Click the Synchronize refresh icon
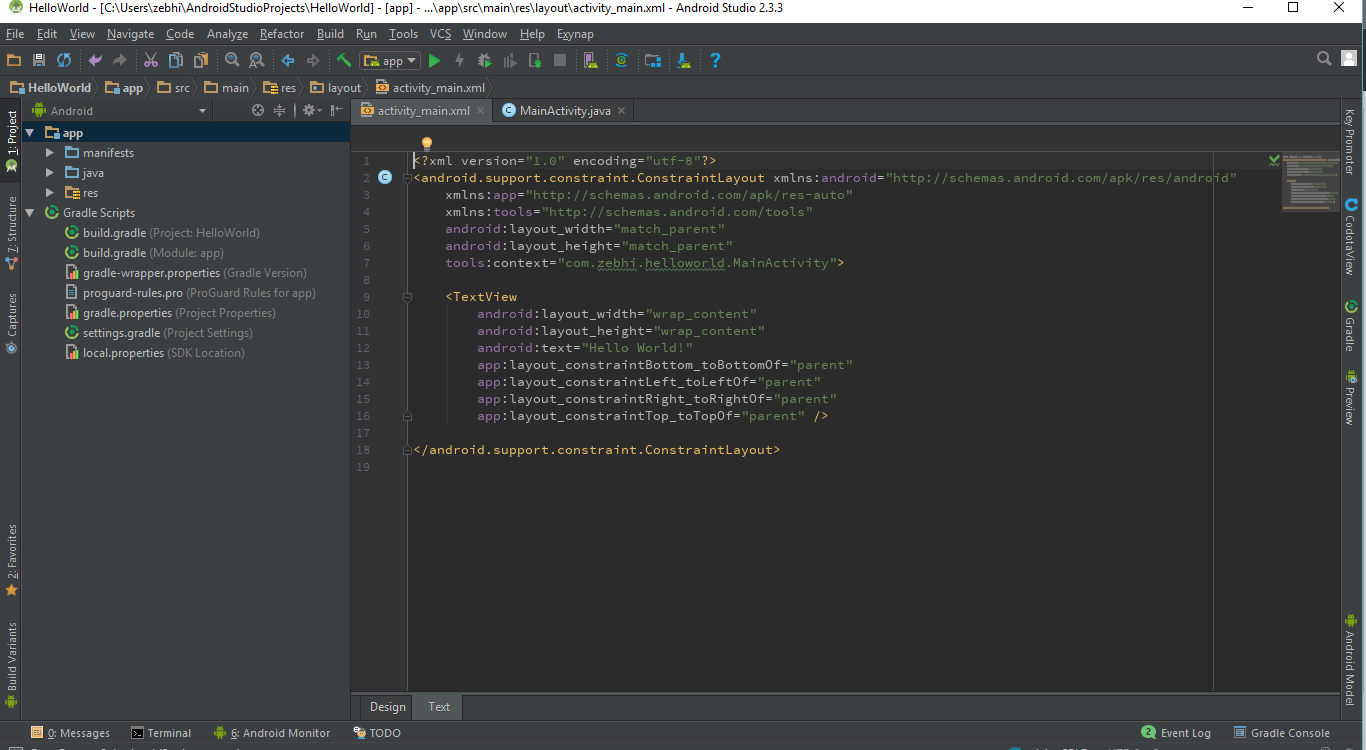Image resolution: width=1366 pixels, height=750 pixels. (64, 61)
